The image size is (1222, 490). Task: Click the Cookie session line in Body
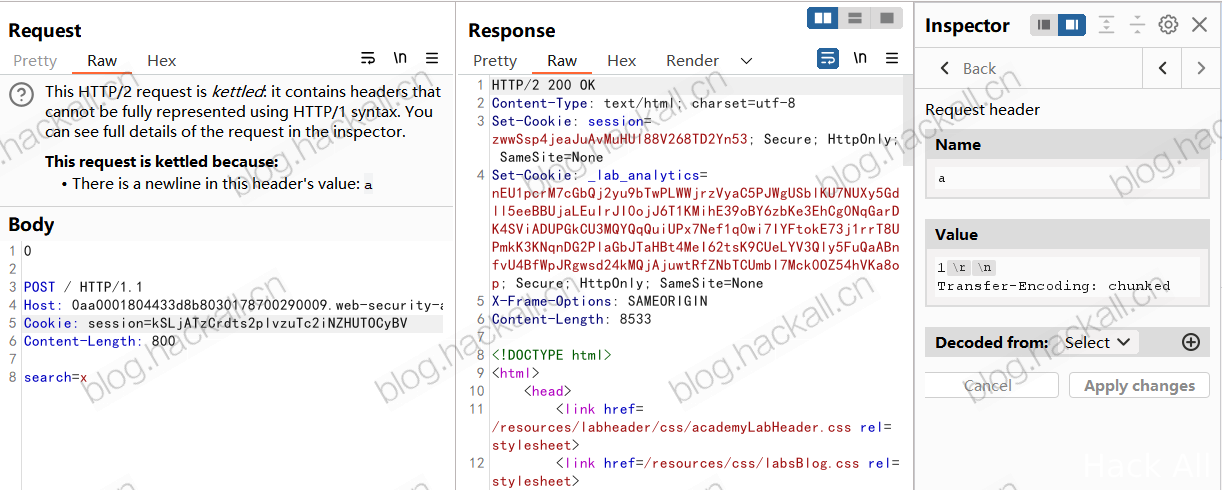232,323
